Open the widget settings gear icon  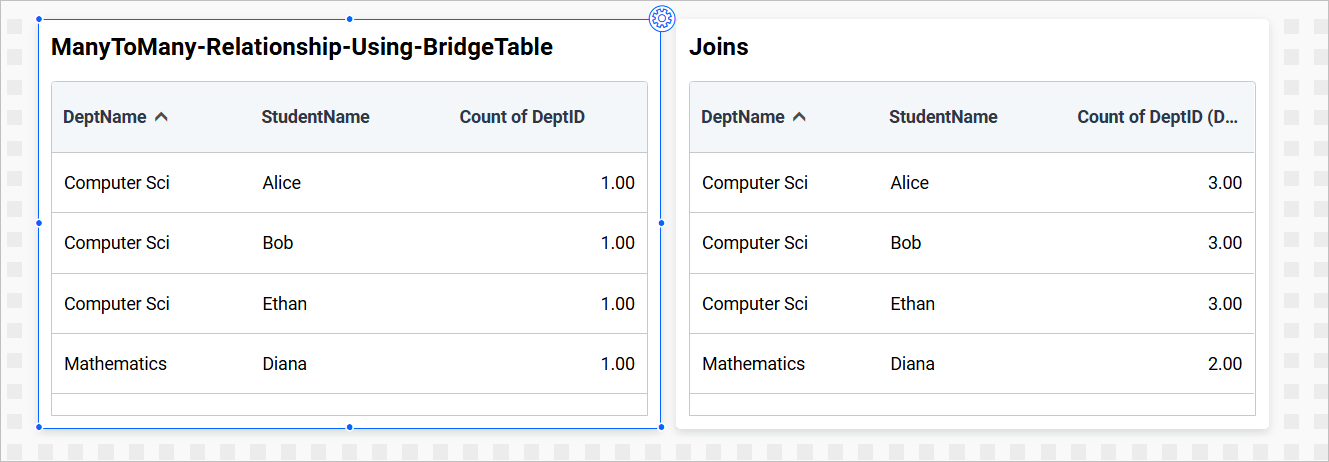click(662, 18)
